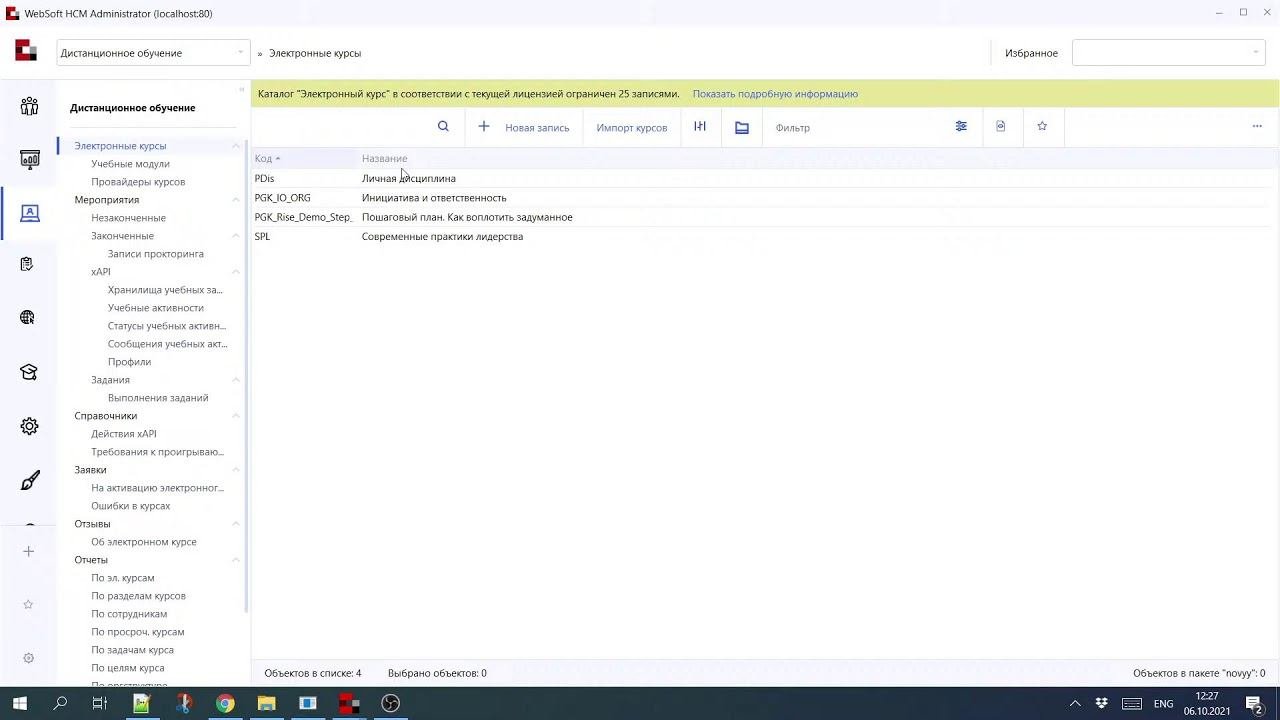
Task: Collapse the Электронные курсы tree node
Action: (236, 146)
